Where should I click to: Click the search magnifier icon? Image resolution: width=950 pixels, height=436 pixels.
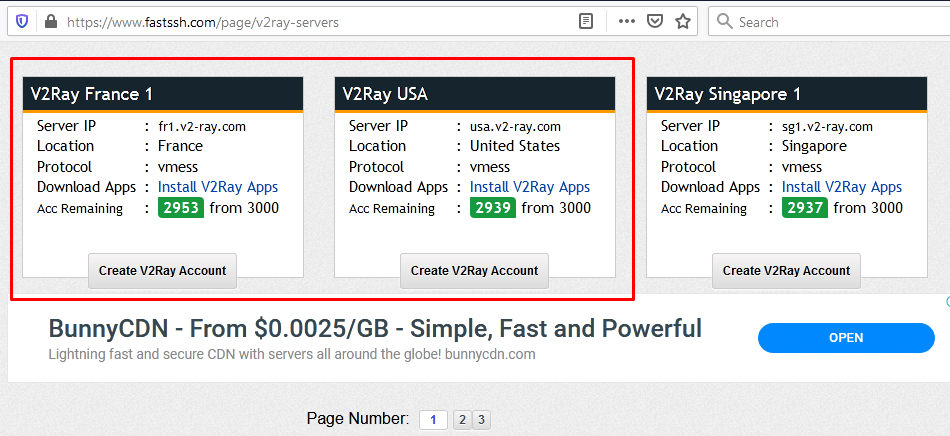click(x=724, y=22)
